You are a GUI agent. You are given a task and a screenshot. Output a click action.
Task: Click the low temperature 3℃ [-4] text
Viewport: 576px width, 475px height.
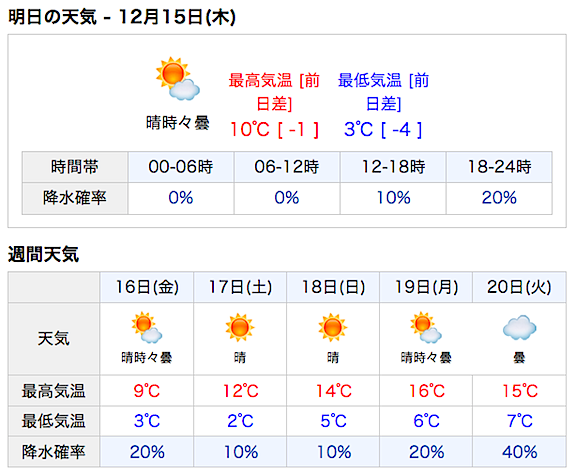click(x=383, y=130)
